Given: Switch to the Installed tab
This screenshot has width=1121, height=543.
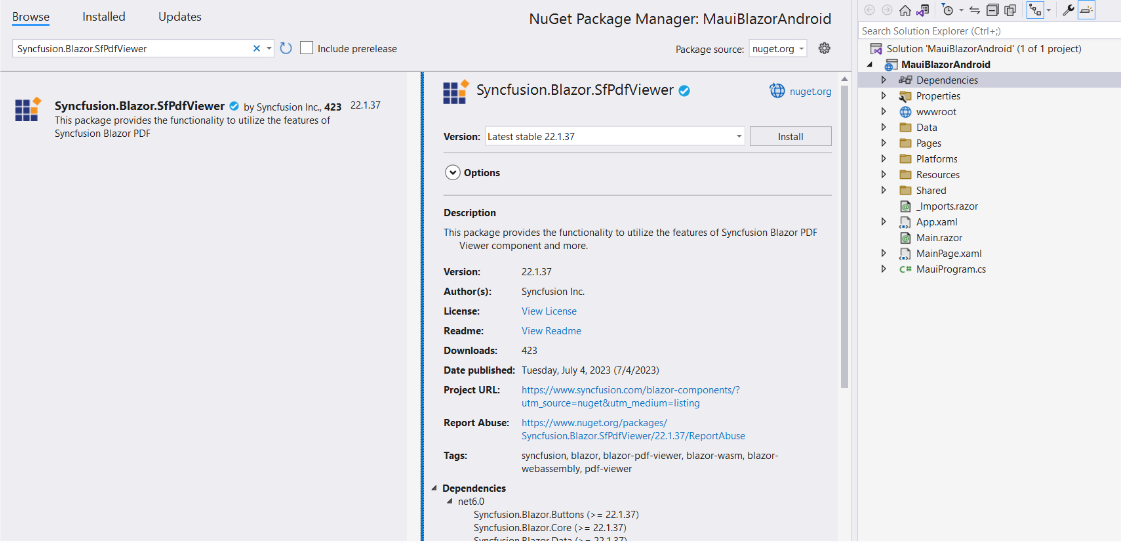Looking at the screenshot, I should tap(104, 16).
